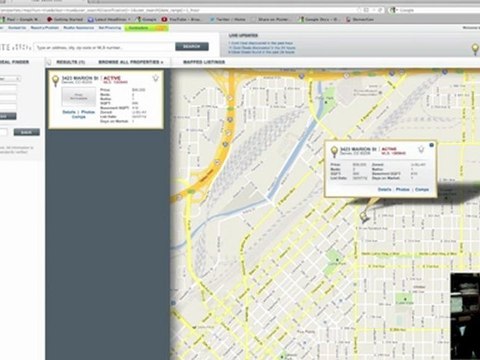Click the second Live Updates link
This screenshot has height=360, width=480.
(x=262, y=48)
